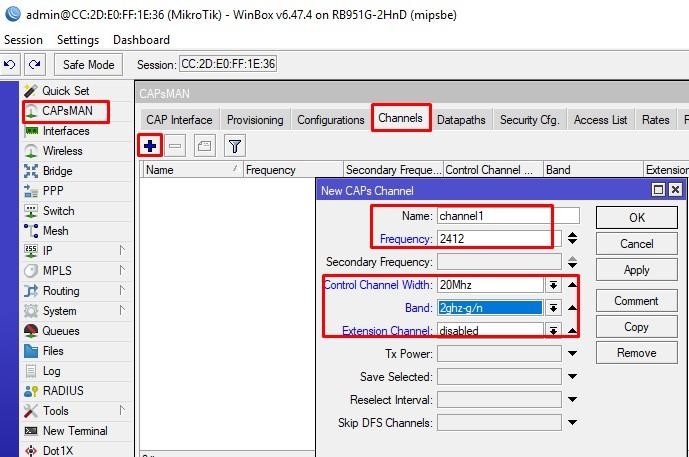The width and height of the screenshot is (689, 457).
Task: Click the Redo arrow icon
Action: [35, 65]
